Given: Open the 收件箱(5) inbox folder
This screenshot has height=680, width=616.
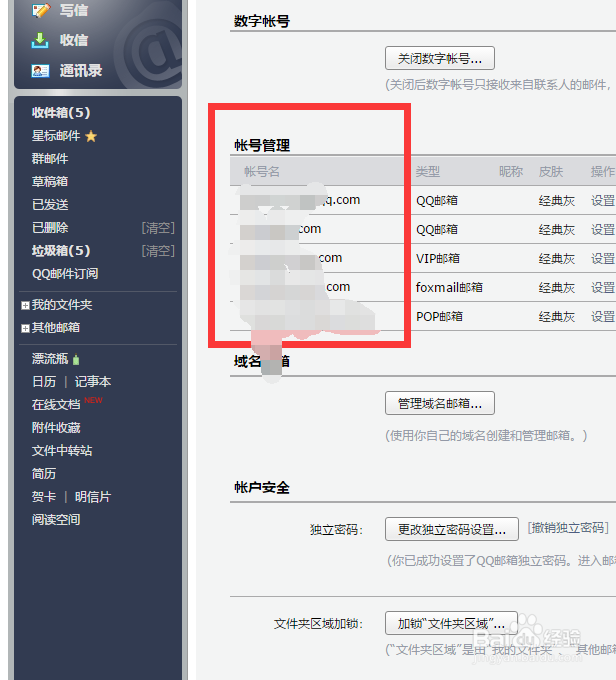Looking at the screenshot, I should (61, 113).
